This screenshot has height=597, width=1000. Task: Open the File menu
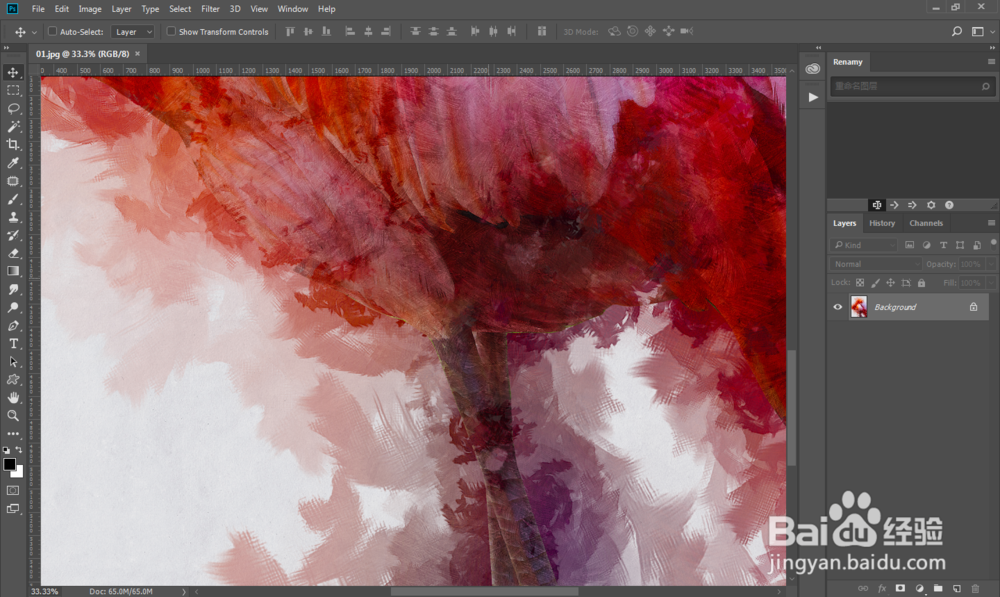[x=38, y=9]
